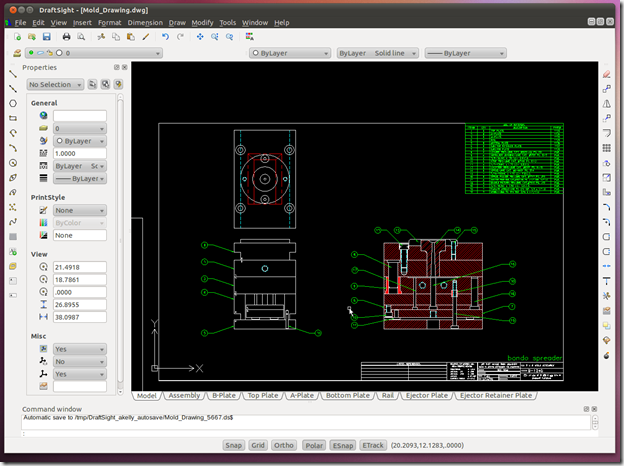The image size is (624, 466).
Task: Click the 38.0987 view width field
Action: (x=80, y=317)
